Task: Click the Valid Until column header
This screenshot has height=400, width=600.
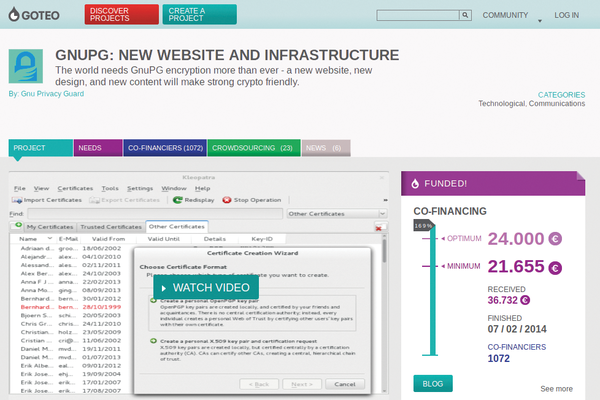Action: [x=163, y=239]
